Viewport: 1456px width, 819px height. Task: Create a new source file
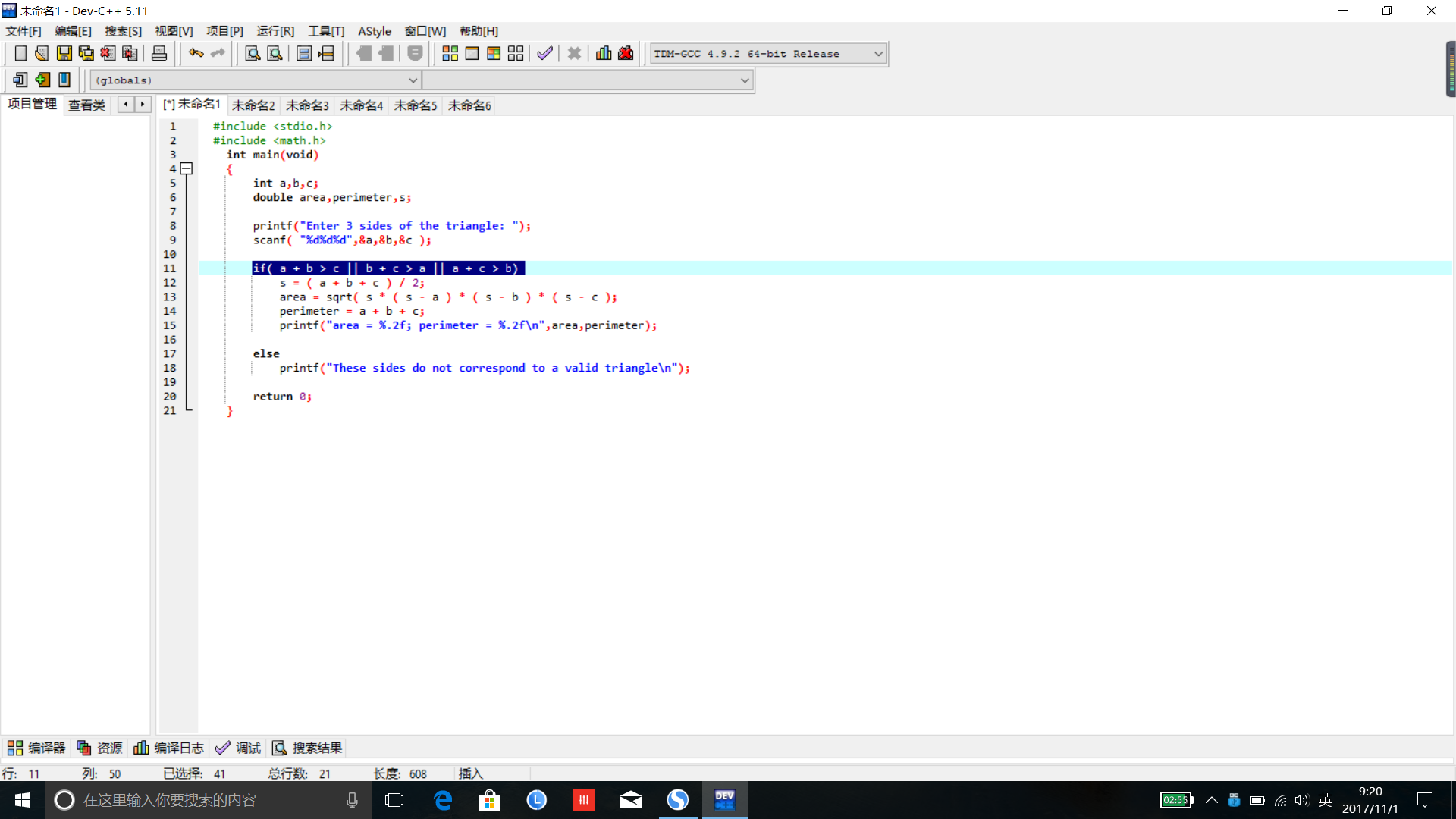point(20,54)
